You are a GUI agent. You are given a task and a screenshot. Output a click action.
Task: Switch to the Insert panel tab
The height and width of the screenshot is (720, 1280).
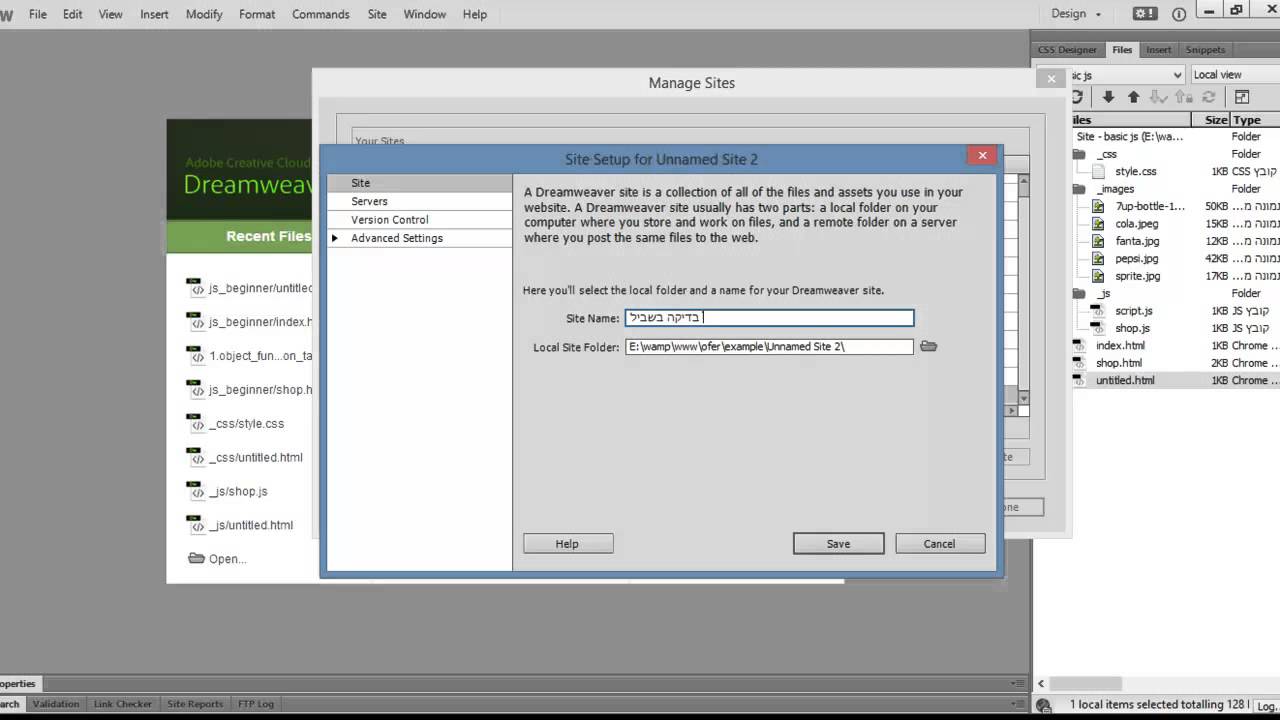point(1159,50)
